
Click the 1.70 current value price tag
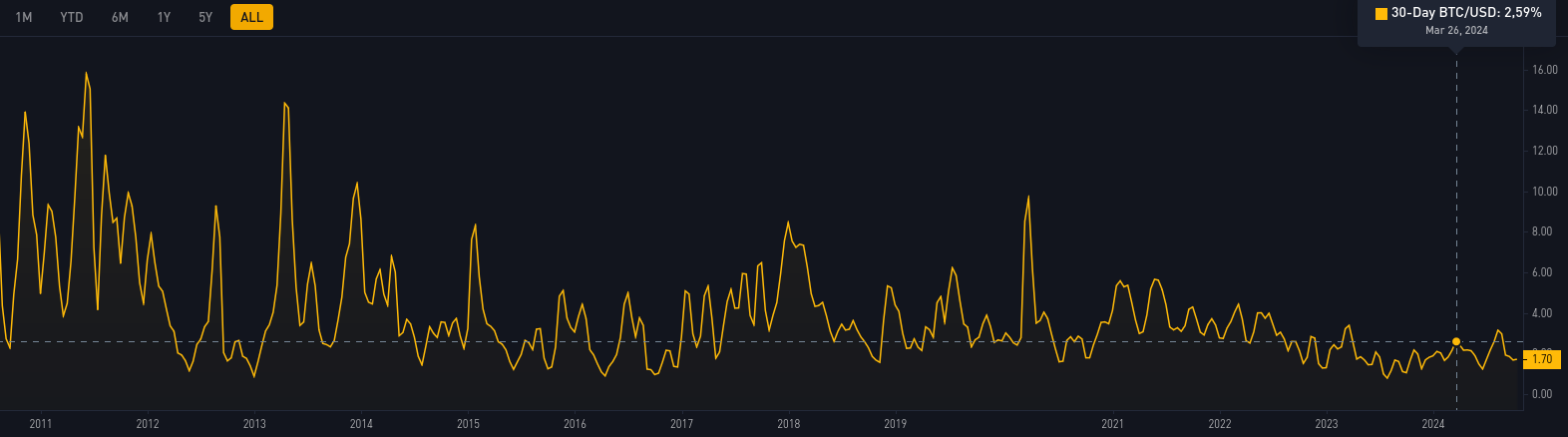[x=1541, y=359]
